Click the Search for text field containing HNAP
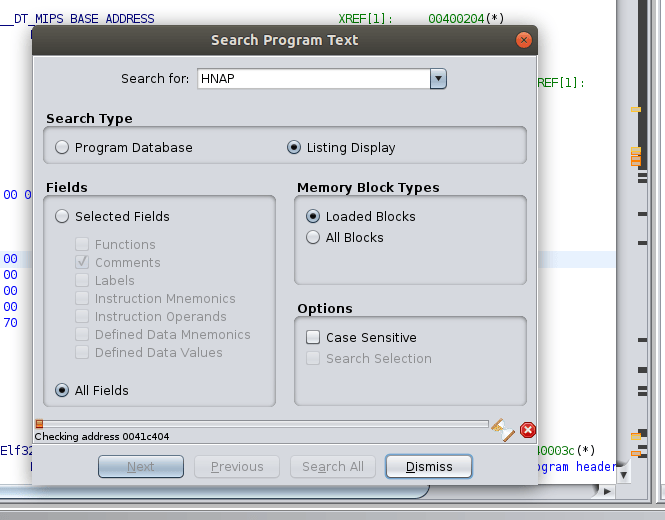 (312, 79)
